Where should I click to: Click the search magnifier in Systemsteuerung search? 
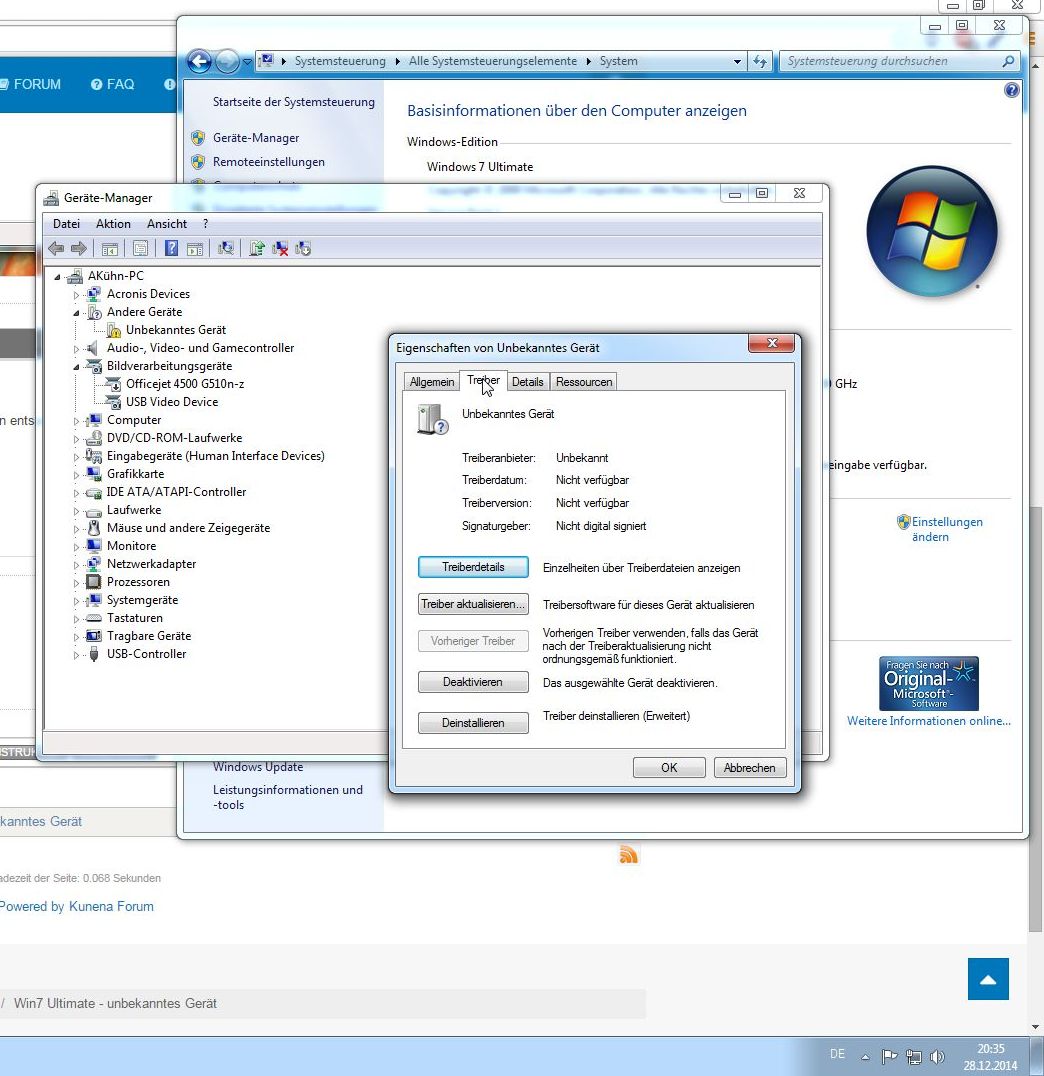click(1008, 61)
